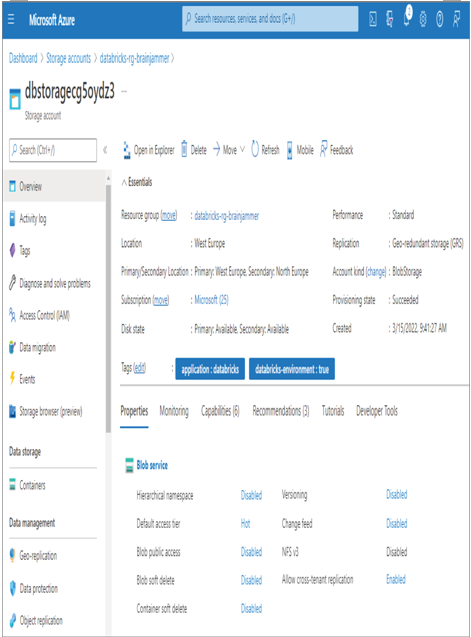471x637 pixels.
Task: Go to Dashboard breadcrumb
Action: [23, 58]
